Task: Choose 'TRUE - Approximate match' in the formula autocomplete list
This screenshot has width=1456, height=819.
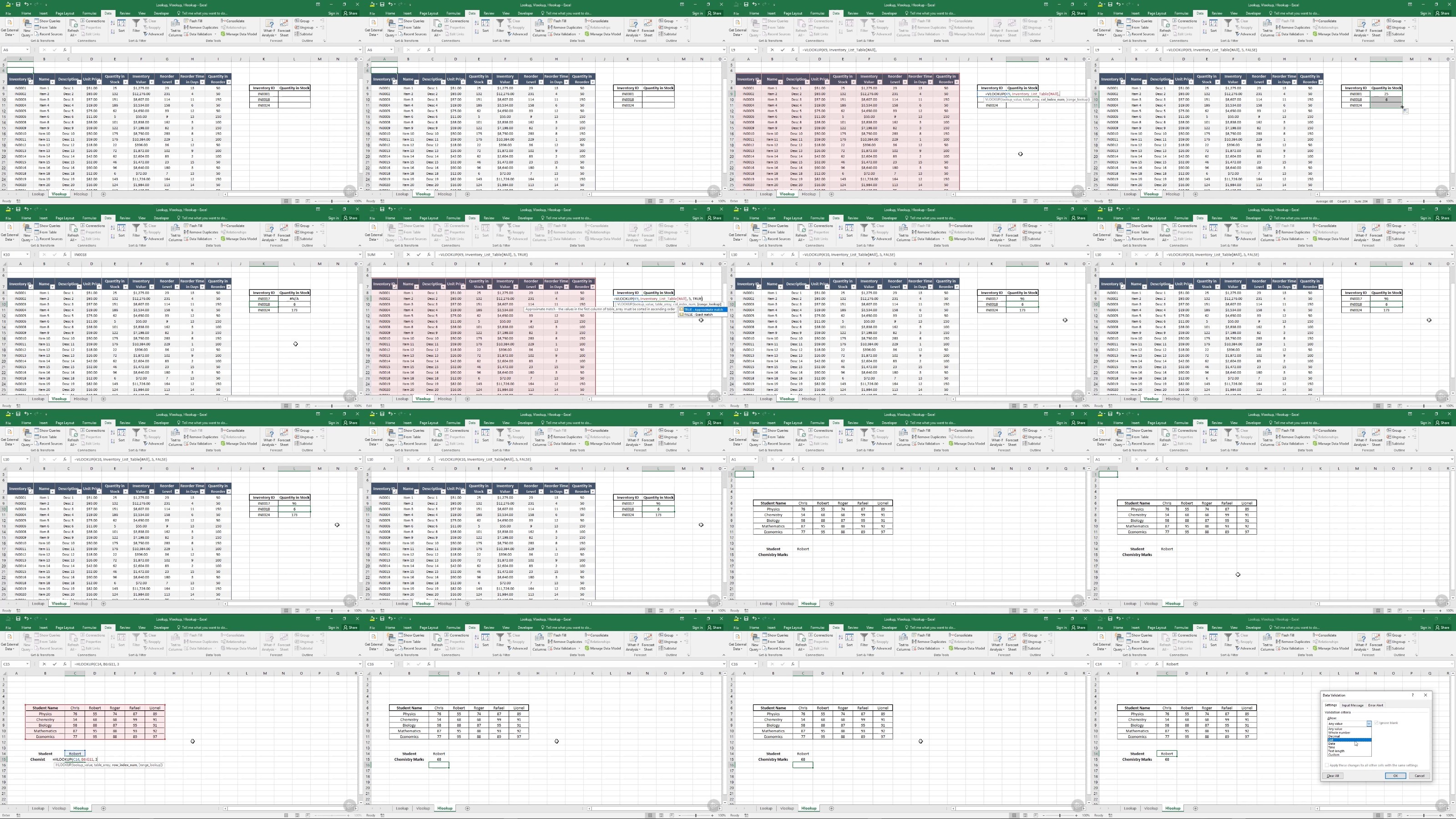Action: (704, 310)
